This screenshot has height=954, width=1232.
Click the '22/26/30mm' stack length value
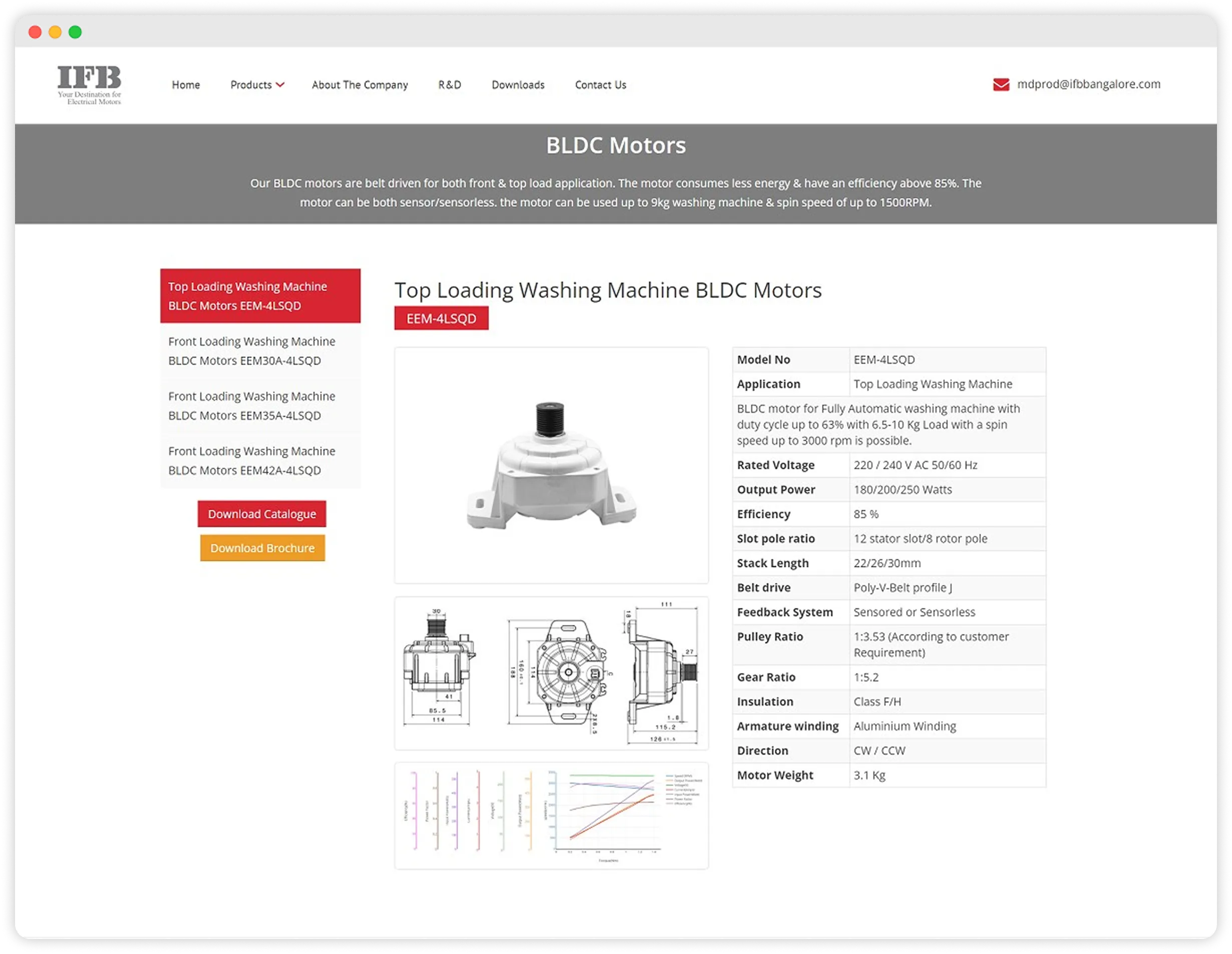[887, 563]
